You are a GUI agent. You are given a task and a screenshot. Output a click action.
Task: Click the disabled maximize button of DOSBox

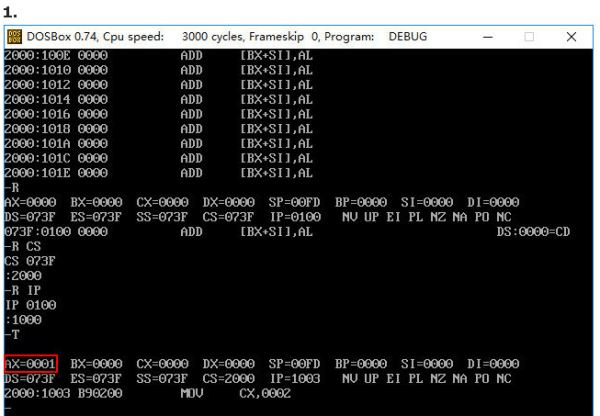529,37
